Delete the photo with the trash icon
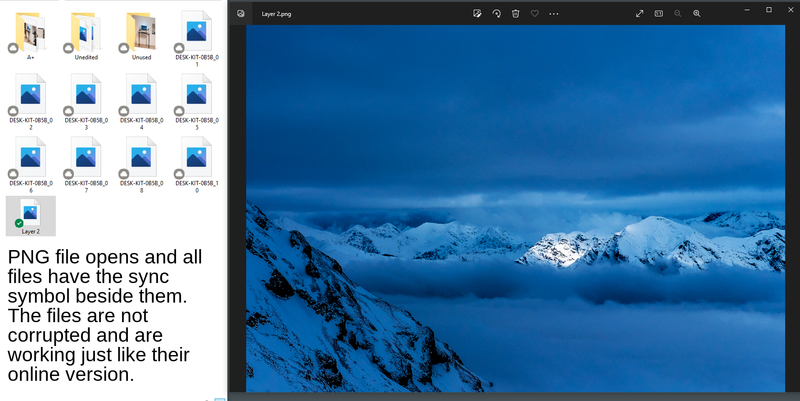 [x=516, y=13]
